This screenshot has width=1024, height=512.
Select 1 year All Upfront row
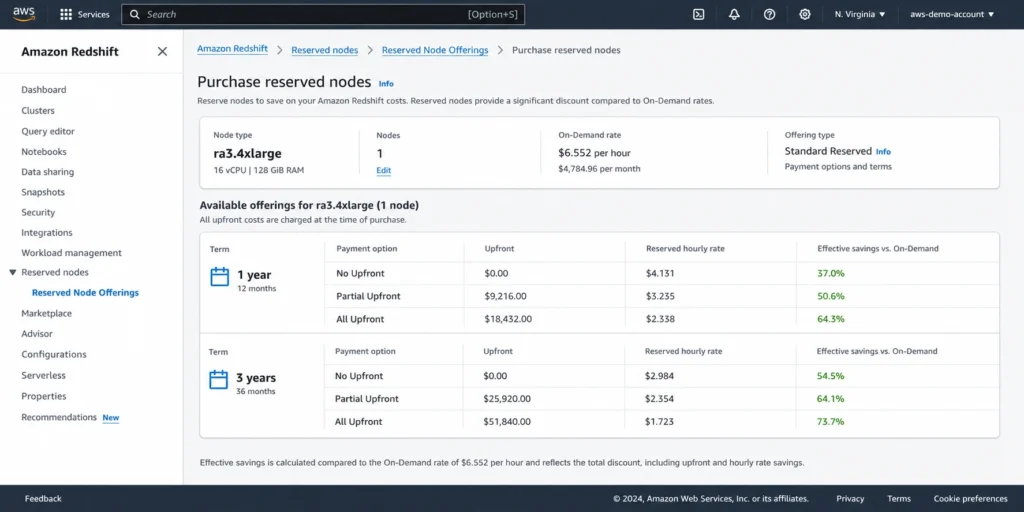[662, 319]
